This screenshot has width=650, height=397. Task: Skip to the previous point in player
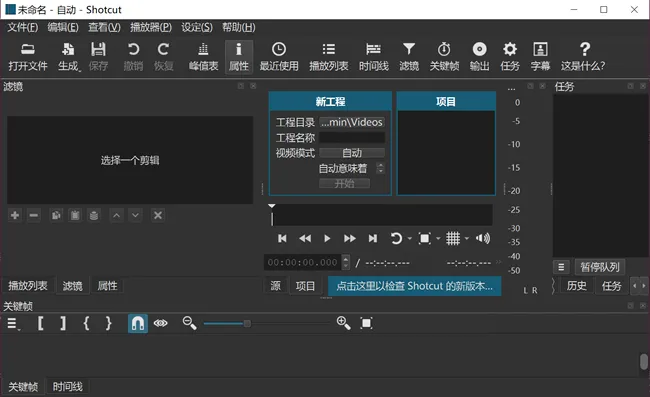[282, 238]
